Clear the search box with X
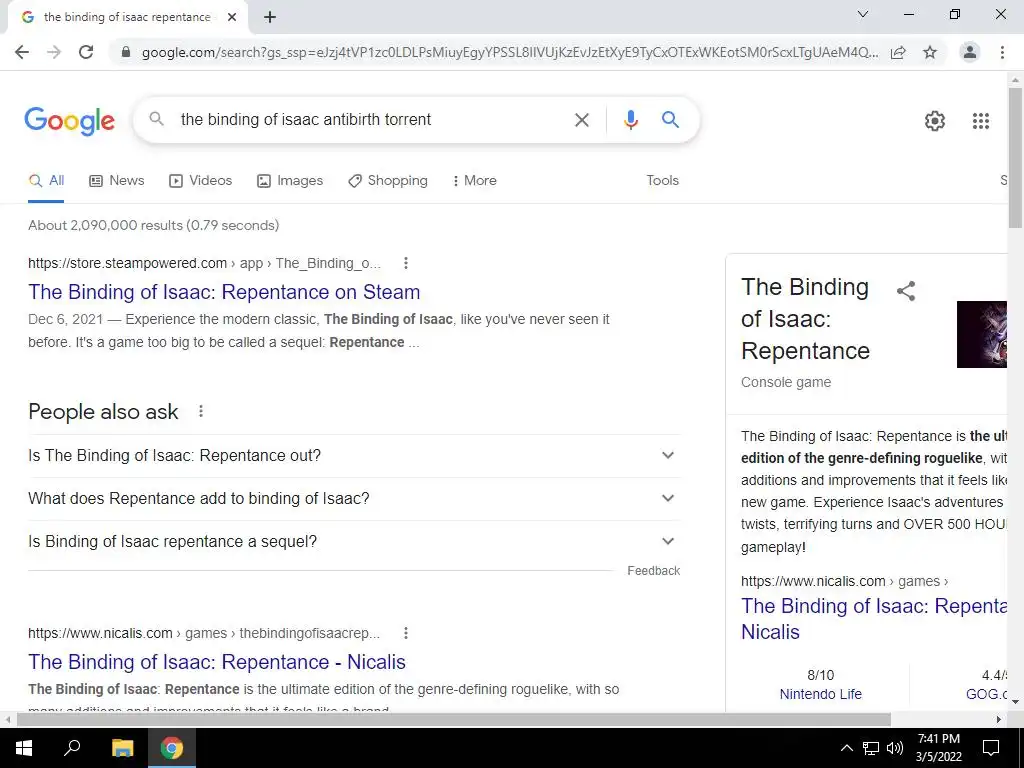 point(581,120)
